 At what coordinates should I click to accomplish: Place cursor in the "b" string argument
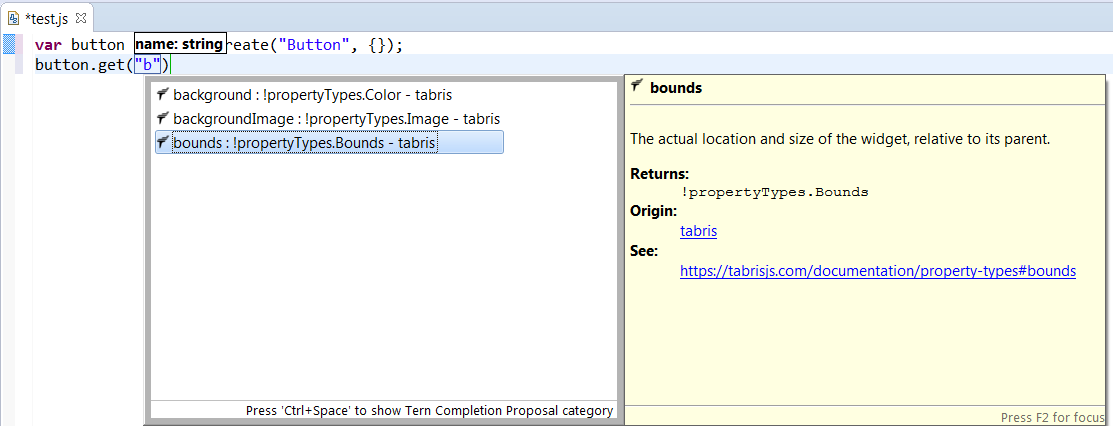(148, 66)
